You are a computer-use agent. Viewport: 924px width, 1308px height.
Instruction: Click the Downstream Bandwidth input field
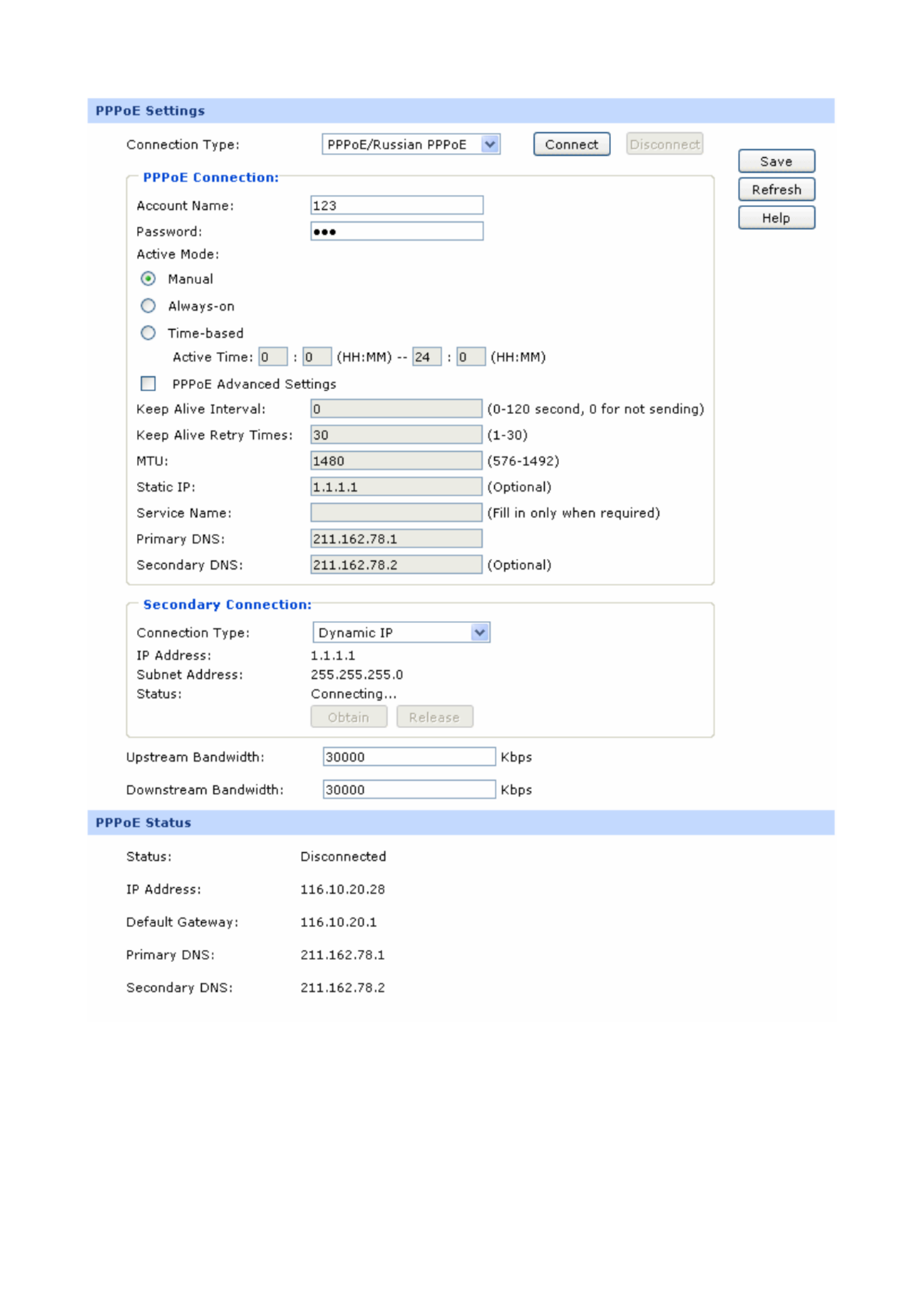[x=409, y=789]
